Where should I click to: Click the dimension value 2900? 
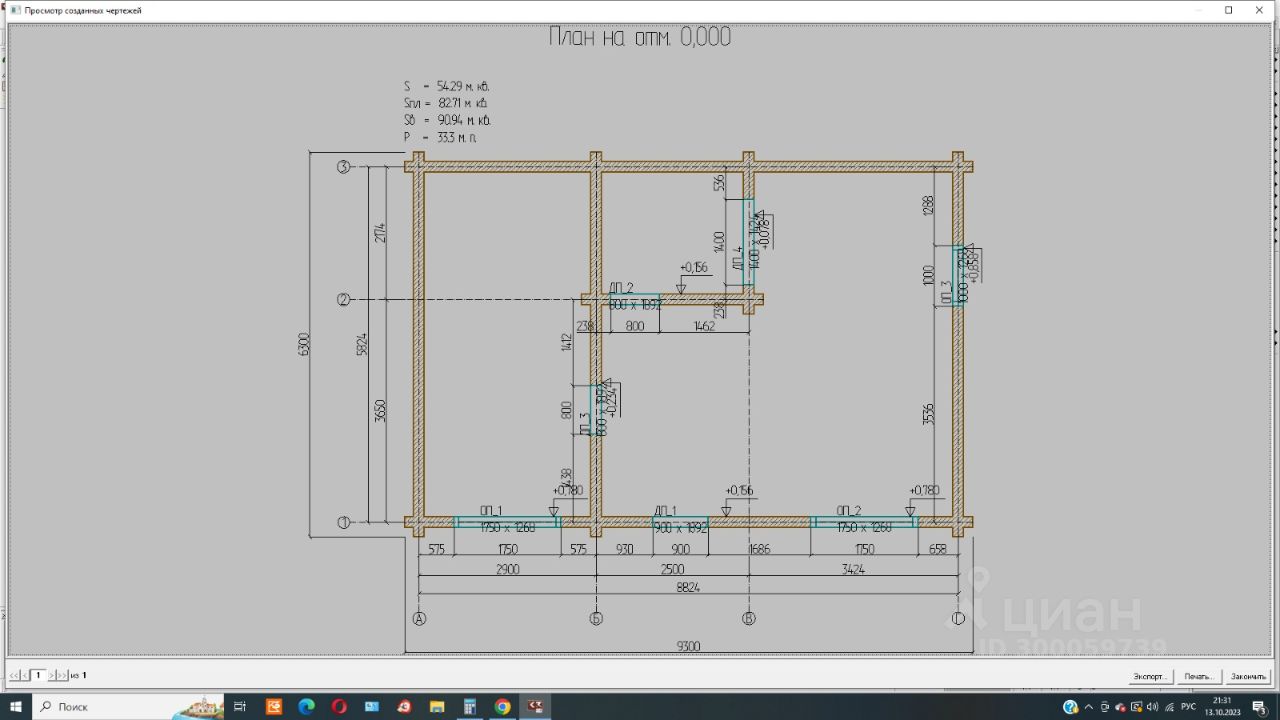507,569
